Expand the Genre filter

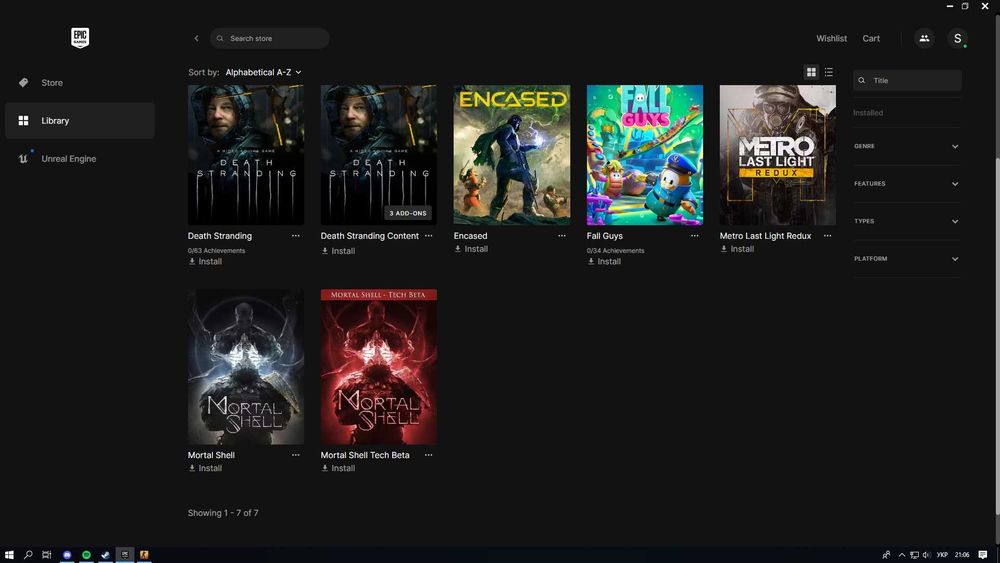tap(906, 146)
